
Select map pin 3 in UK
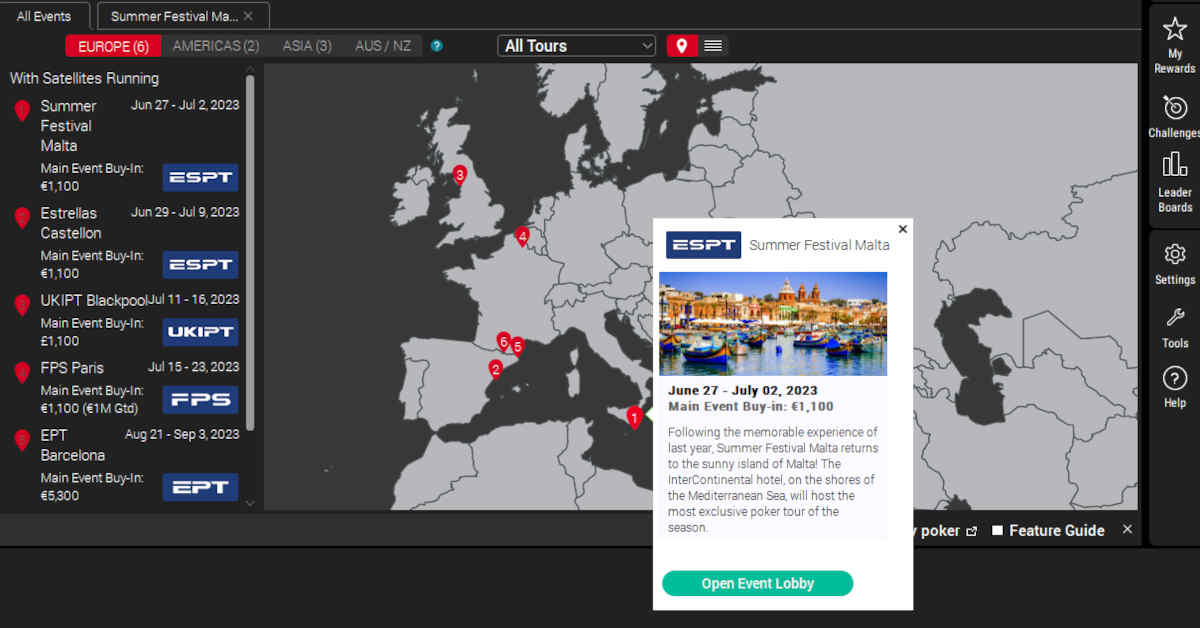459,176
